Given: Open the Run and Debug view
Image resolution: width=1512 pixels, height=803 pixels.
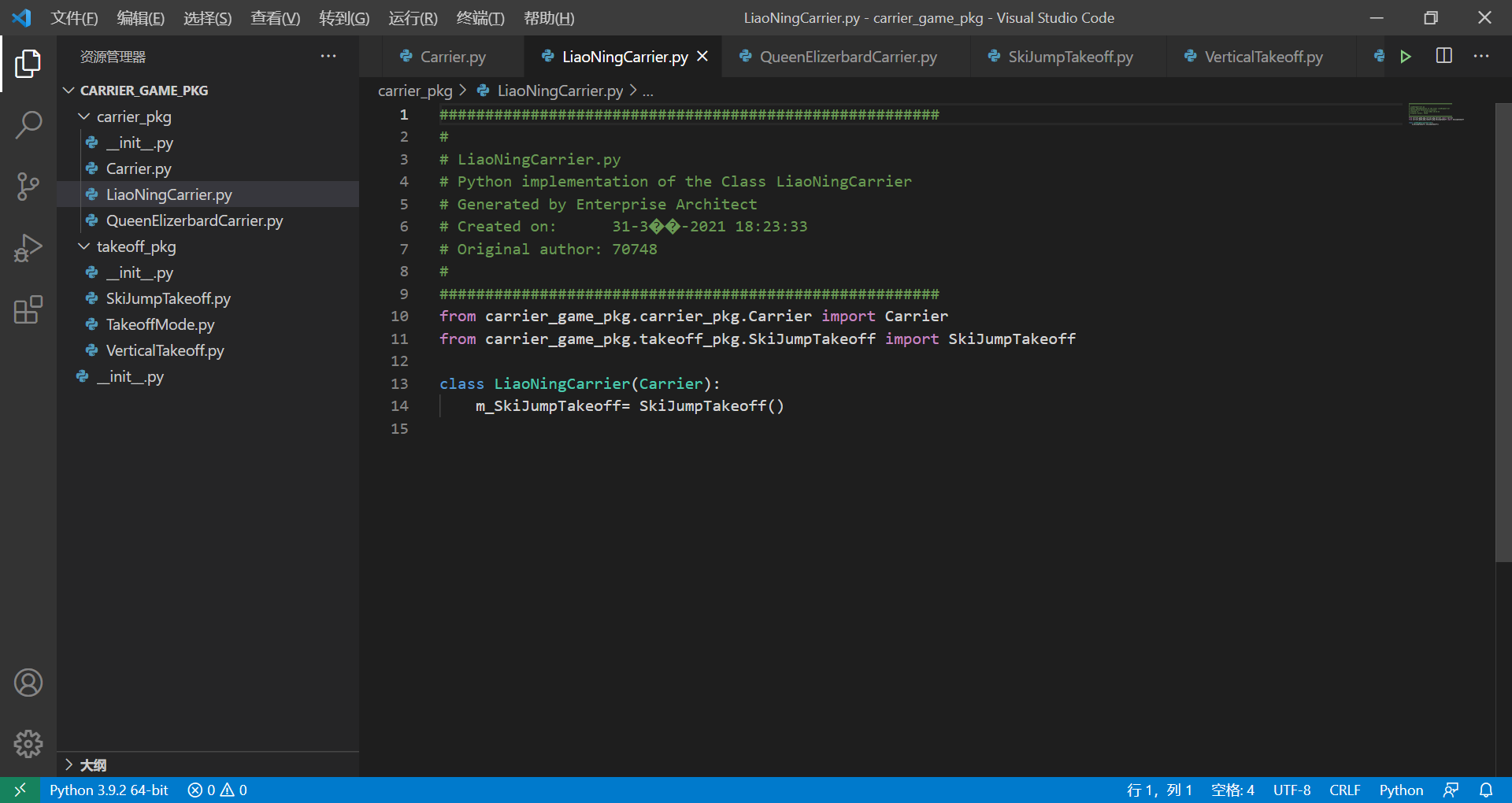Looking at the screenshot, I should (x=28, y=248).
